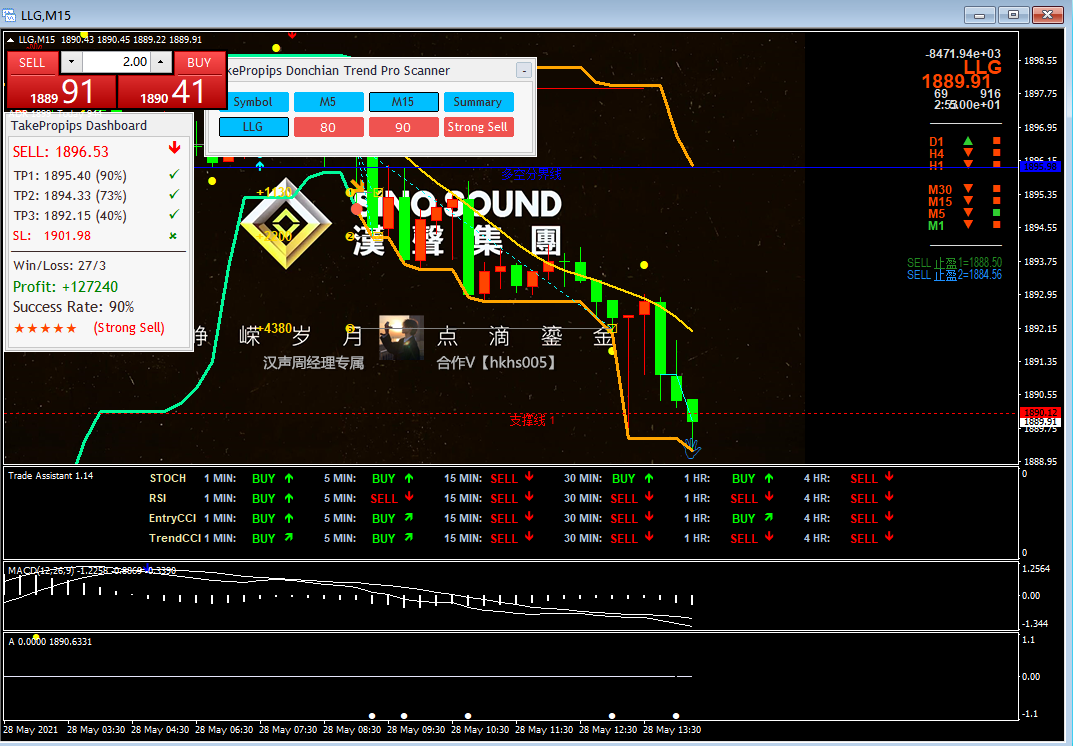This screenshot has width=1073, height=746.
Task: Click the green checkmark next to TP3: 1892.15
Action: point(174,215)
